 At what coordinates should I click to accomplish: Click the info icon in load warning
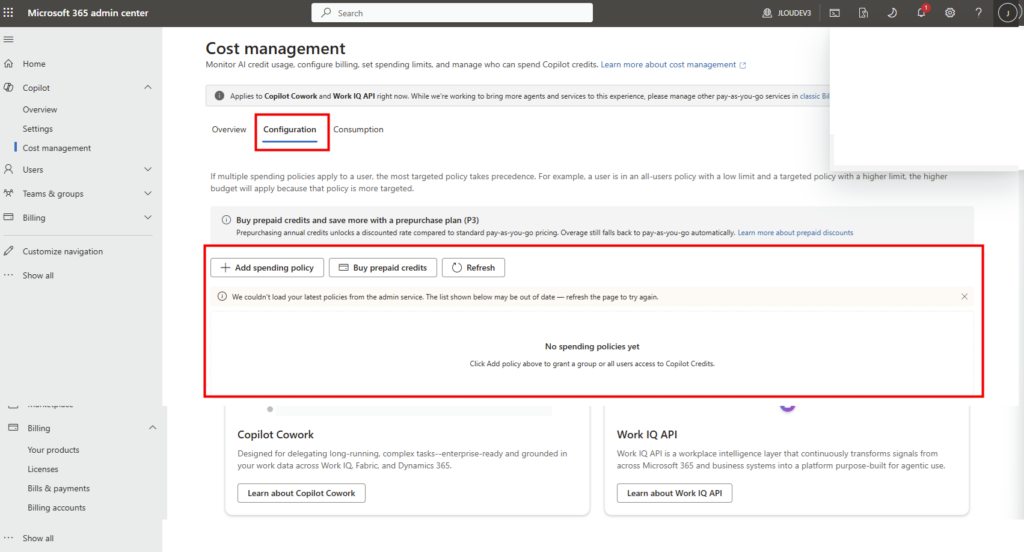222,297
